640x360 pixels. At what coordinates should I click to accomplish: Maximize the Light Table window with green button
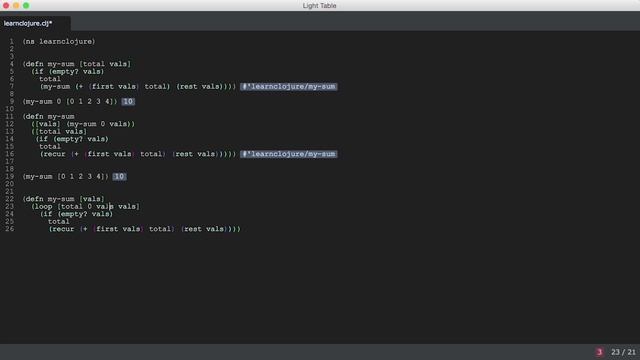pos(26,5)
